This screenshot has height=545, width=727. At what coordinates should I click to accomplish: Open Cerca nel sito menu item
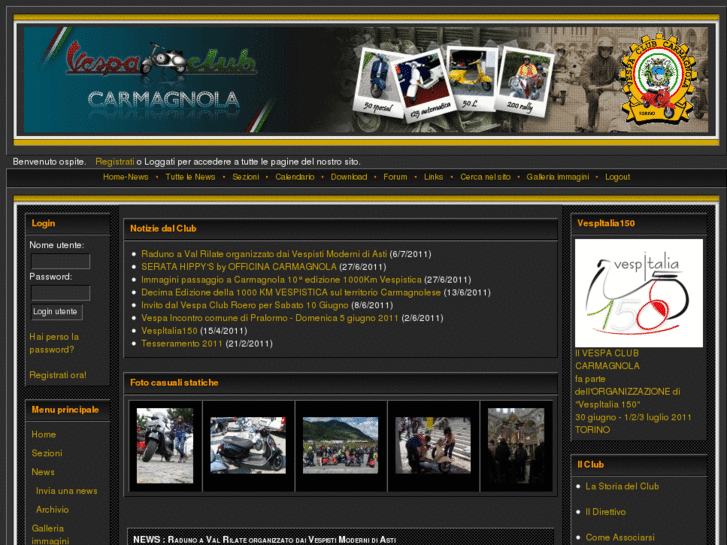point(485,177)
